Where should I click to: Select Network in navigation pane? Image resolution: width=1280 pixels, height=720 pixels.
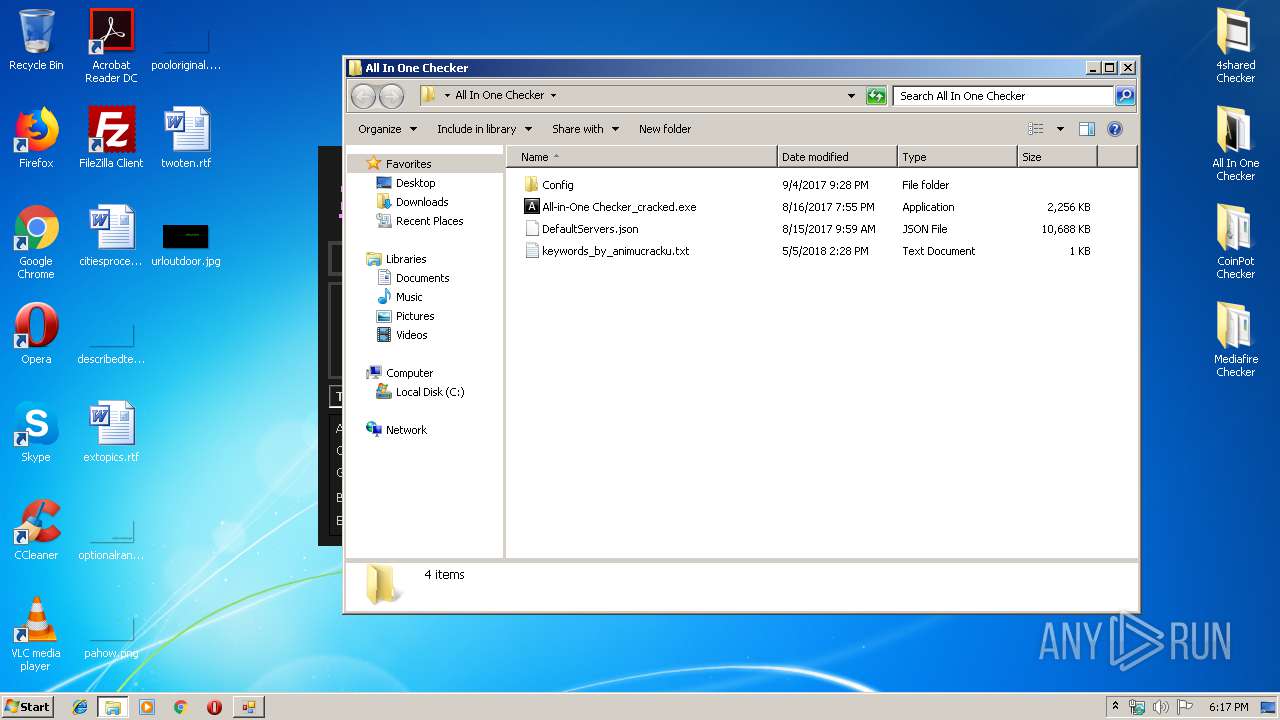(x=406, y=430)
